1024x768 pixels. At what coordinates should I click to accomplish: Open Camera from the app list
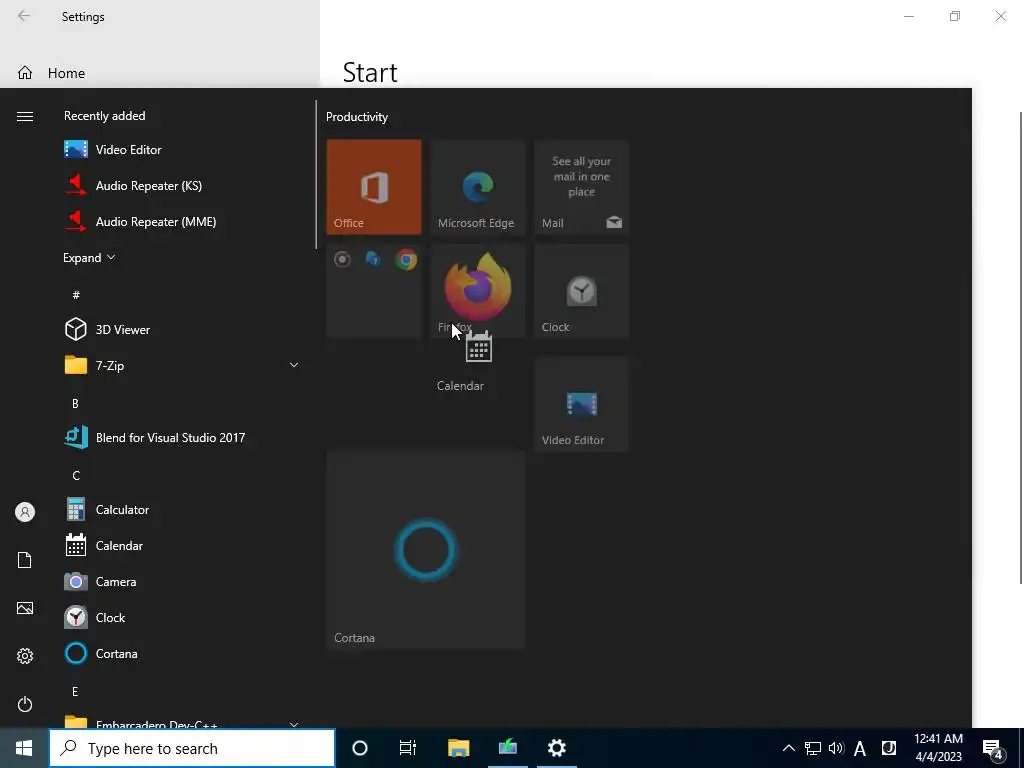(182, 581)
